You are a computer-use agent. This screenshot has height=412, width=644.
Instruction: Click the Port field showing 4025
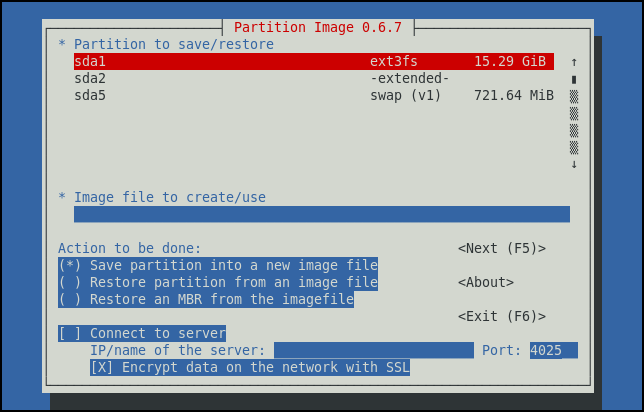tap(553, 350)
